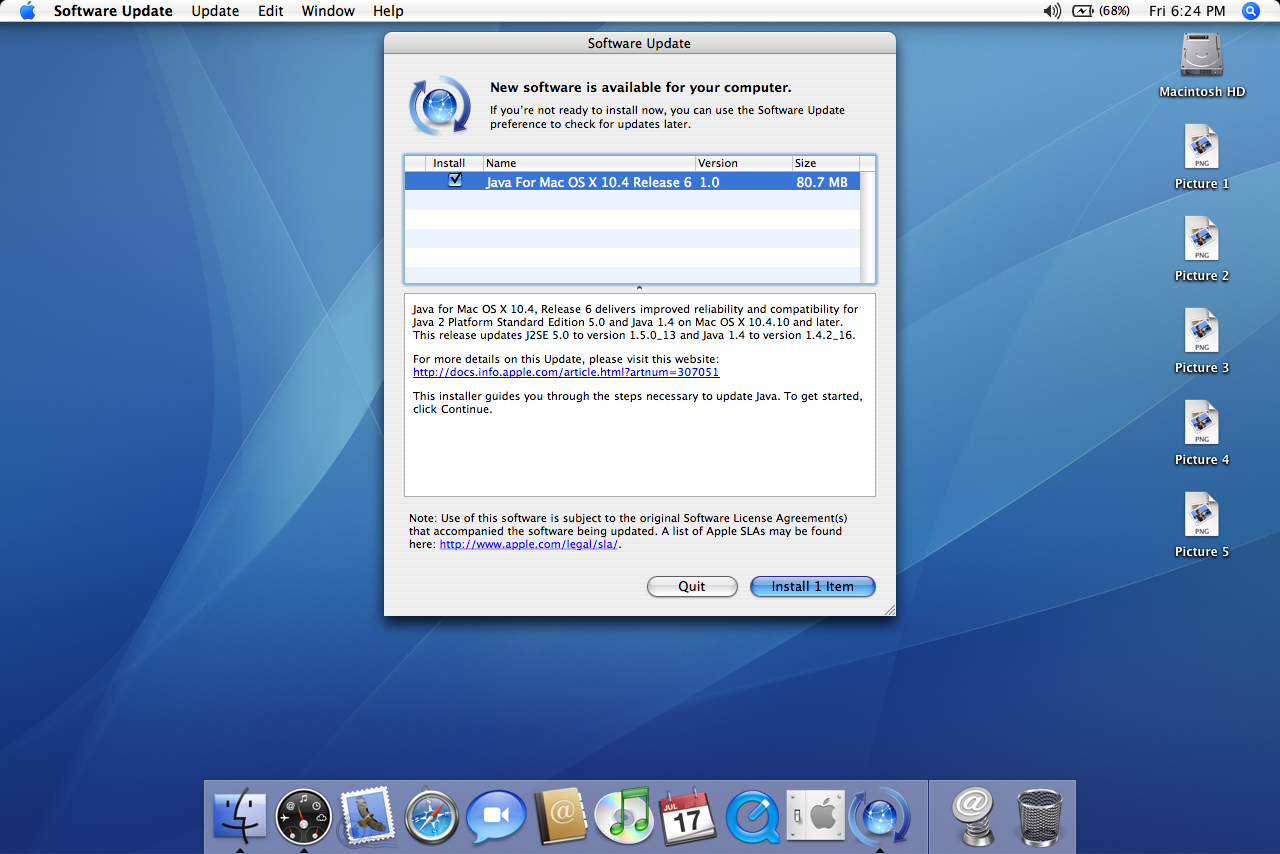The width and height of the screenshot is (1280, 854).
Task: Click Software Update icon in the Dock
Action: point(880,816)
